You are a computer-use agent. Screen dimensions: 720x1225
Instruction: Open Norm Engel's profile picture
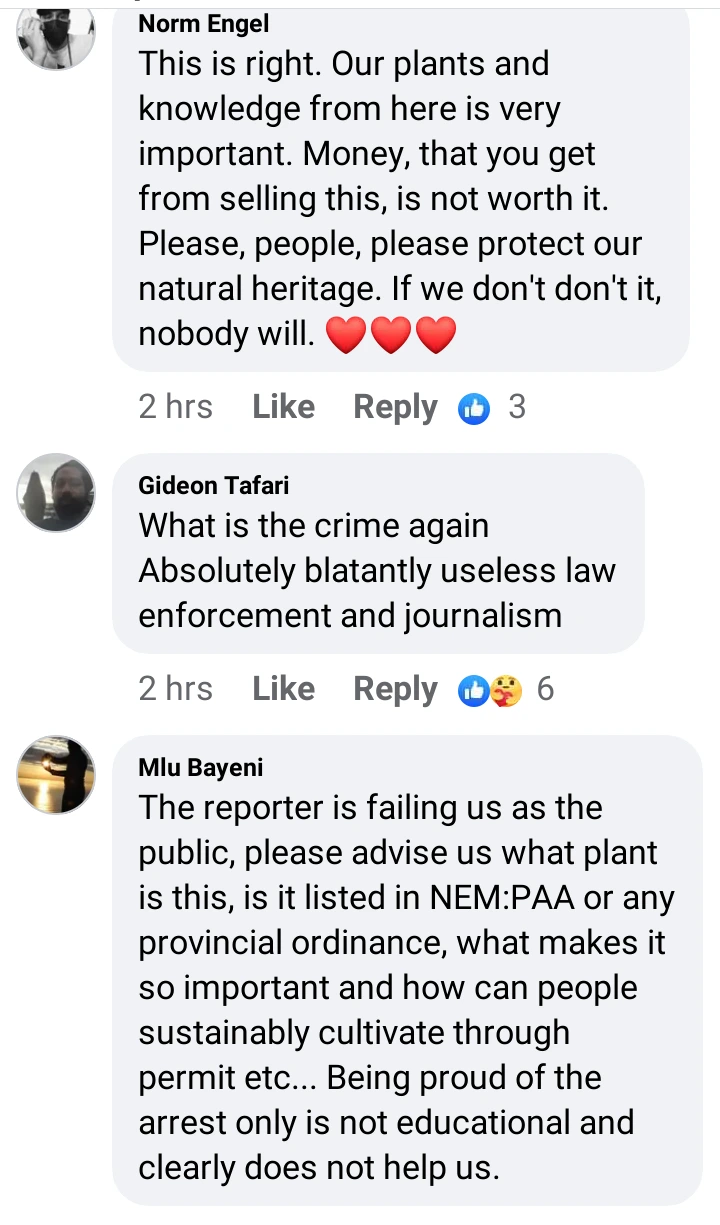[x=57, y=33]
